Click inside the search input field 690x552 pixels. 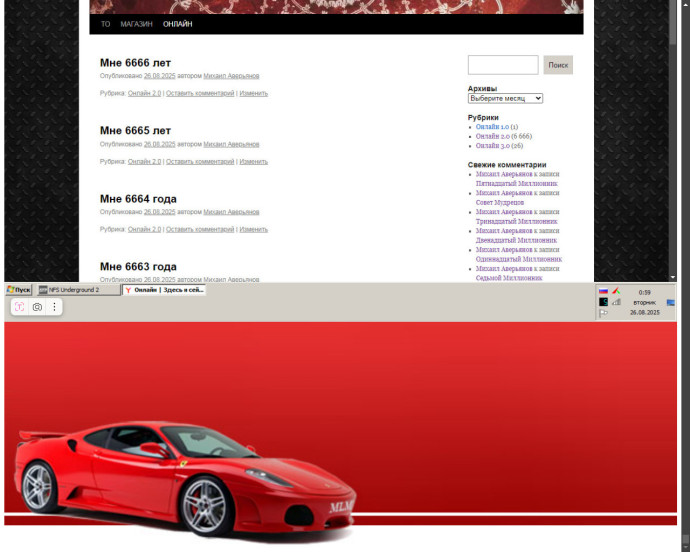pyautogui.click(x=503, y=65)
